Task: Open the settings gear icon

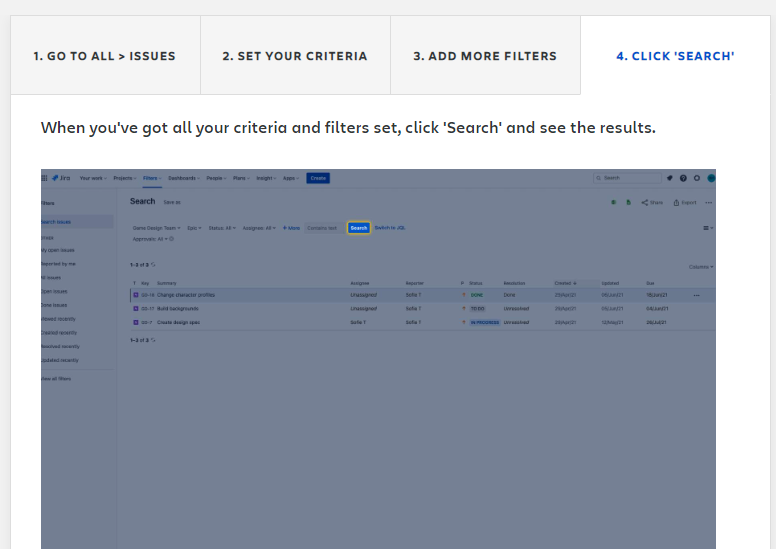Action: click(697, 178)
